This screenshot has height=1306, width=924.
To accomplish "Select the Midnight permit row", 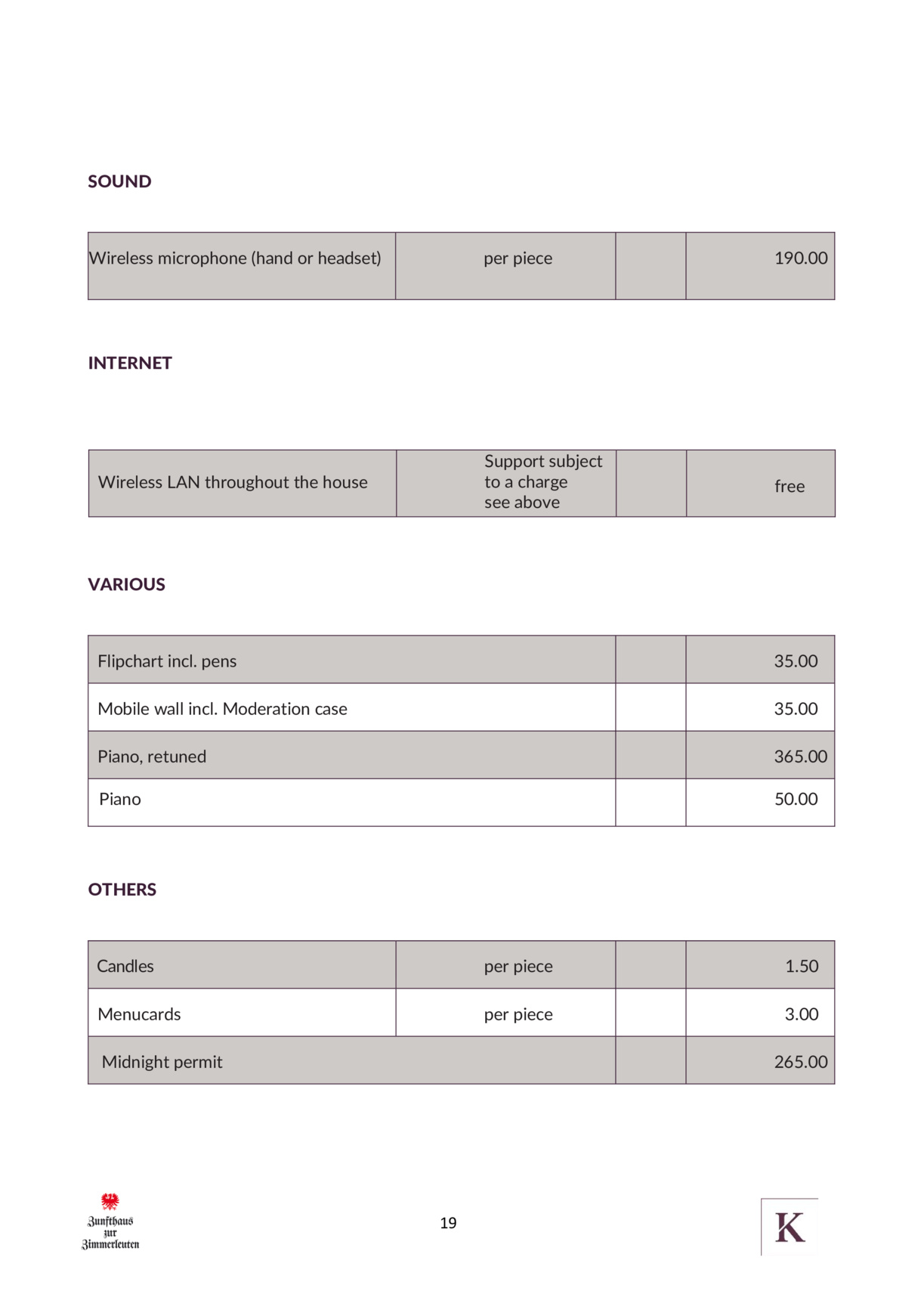I will pos(462,1060).
